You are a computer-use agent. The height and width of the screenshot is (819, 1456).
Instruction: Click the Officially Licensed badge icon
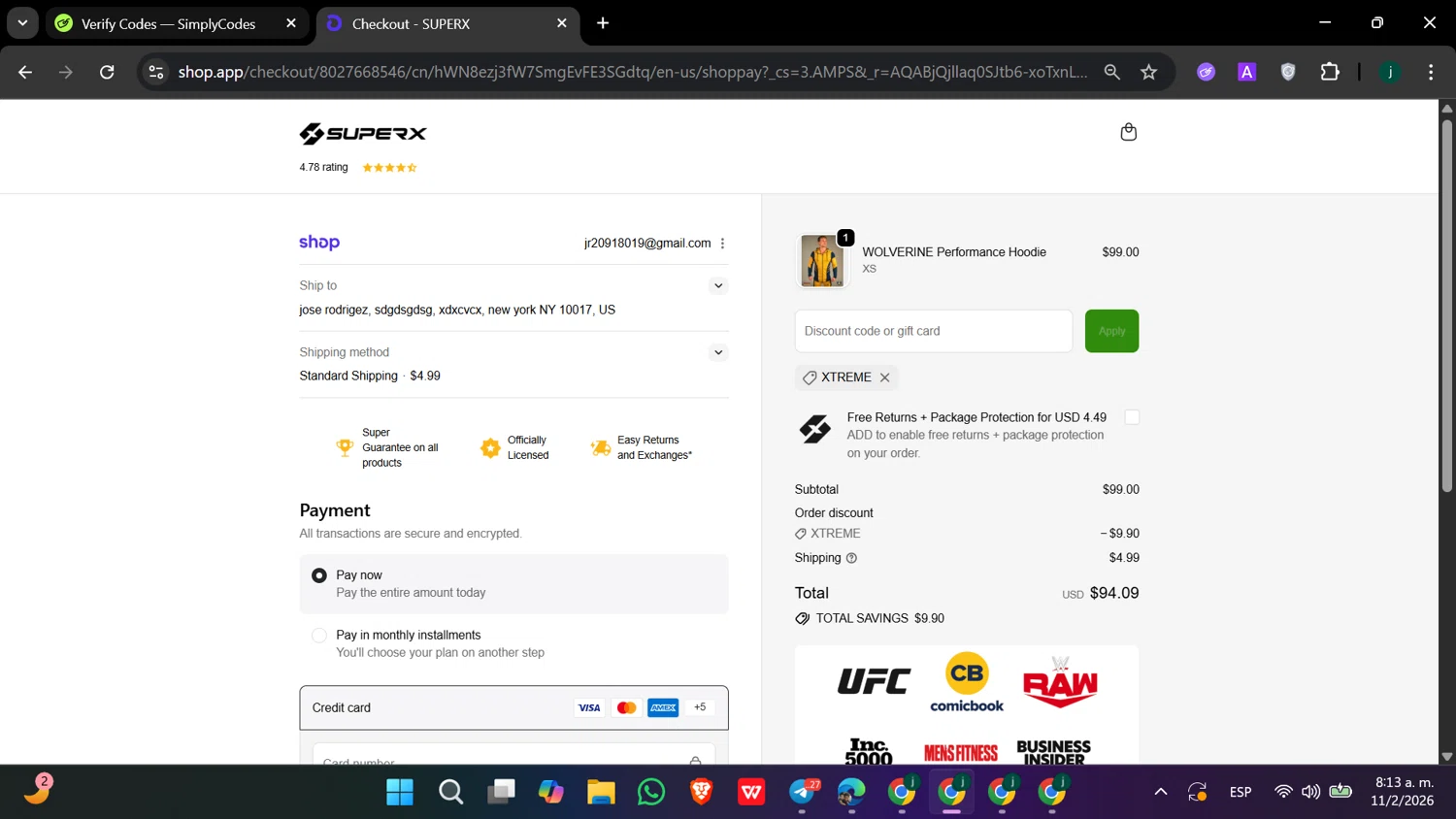490,447
